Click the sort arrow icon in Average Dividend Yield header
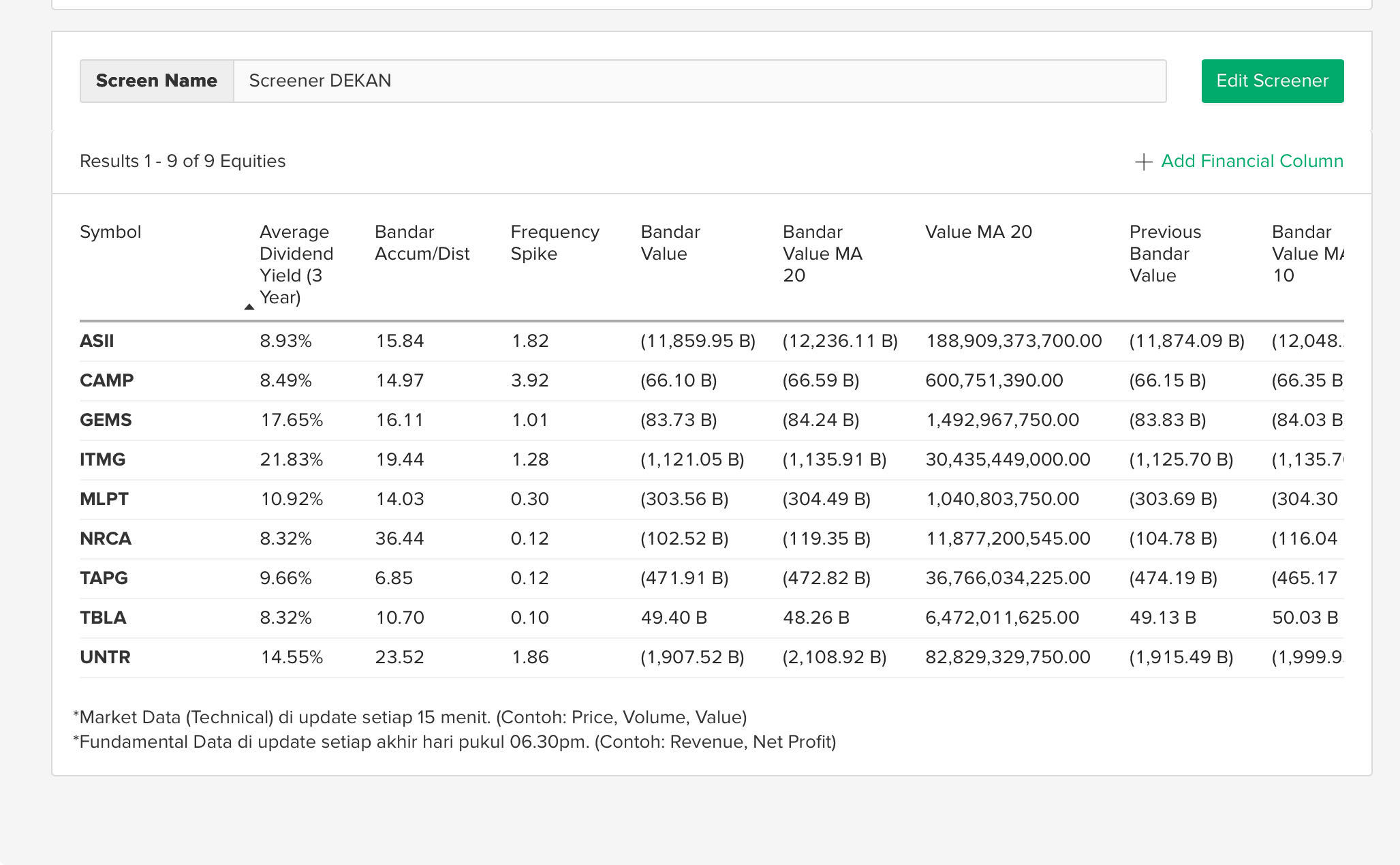The height and width of the screenshot is (865, 1400). 249,307
